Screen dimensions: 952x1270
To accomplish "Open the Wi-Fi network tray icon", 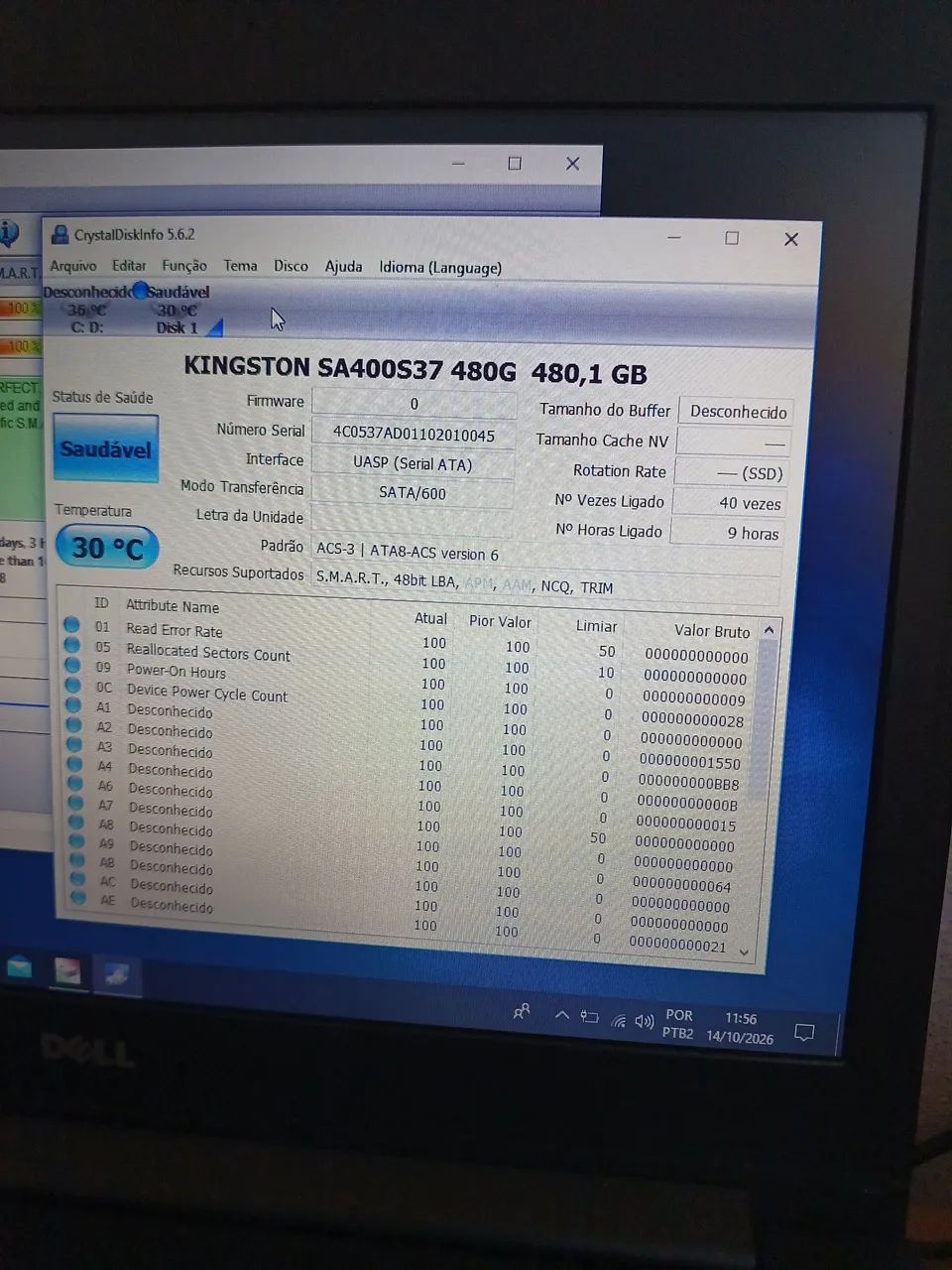I will (619, 1020).
